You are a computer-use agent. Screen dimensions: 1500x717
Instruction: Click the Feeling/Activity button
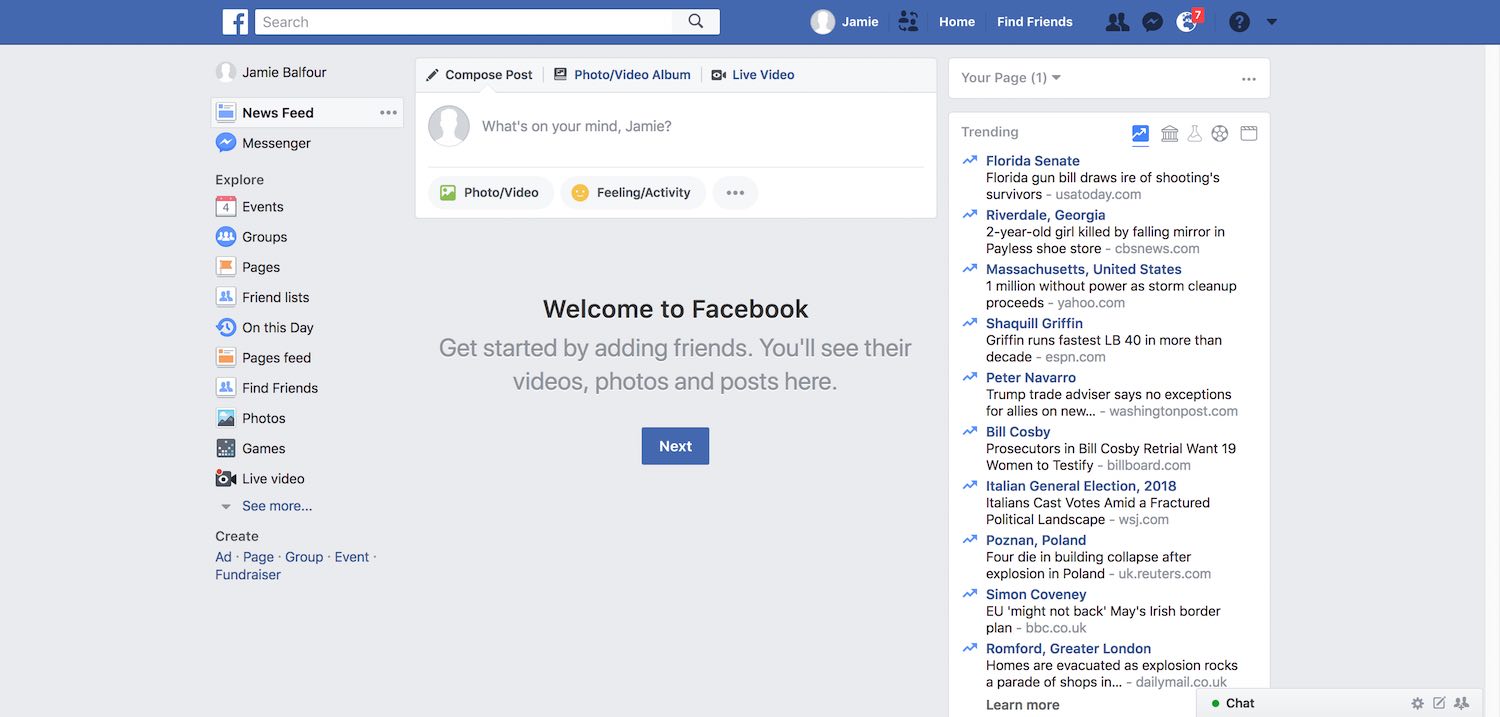tap(632, 193)
